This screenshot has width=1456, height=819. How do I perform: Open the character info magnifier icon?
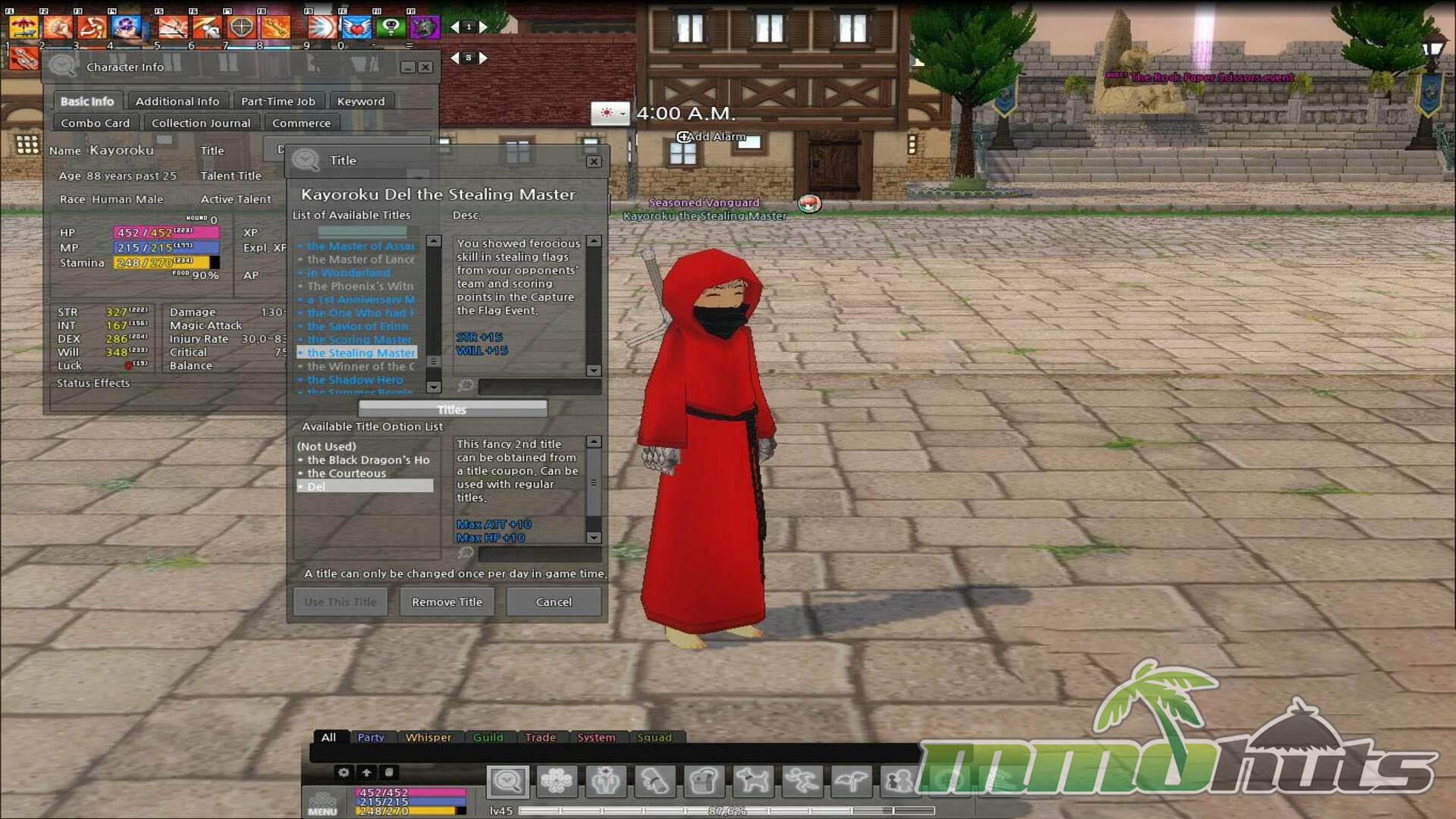508,780
